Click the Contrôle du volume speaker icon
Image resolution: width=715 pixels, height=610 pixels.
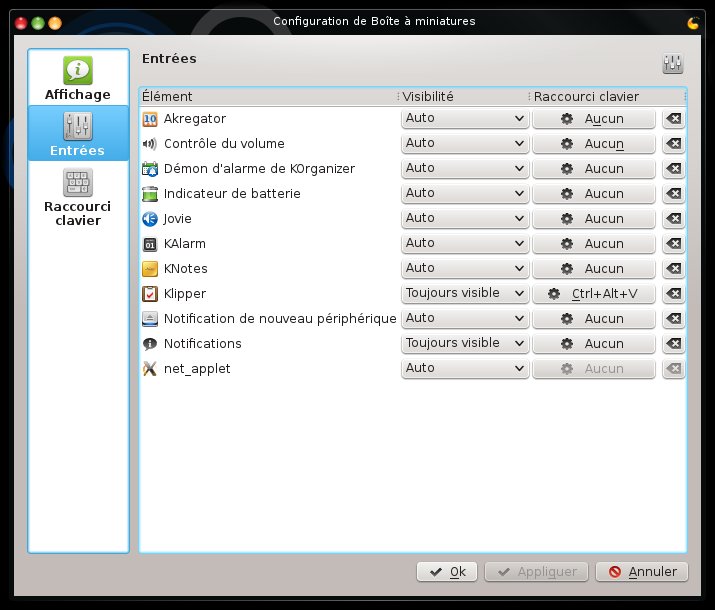(x=150, y=144)
